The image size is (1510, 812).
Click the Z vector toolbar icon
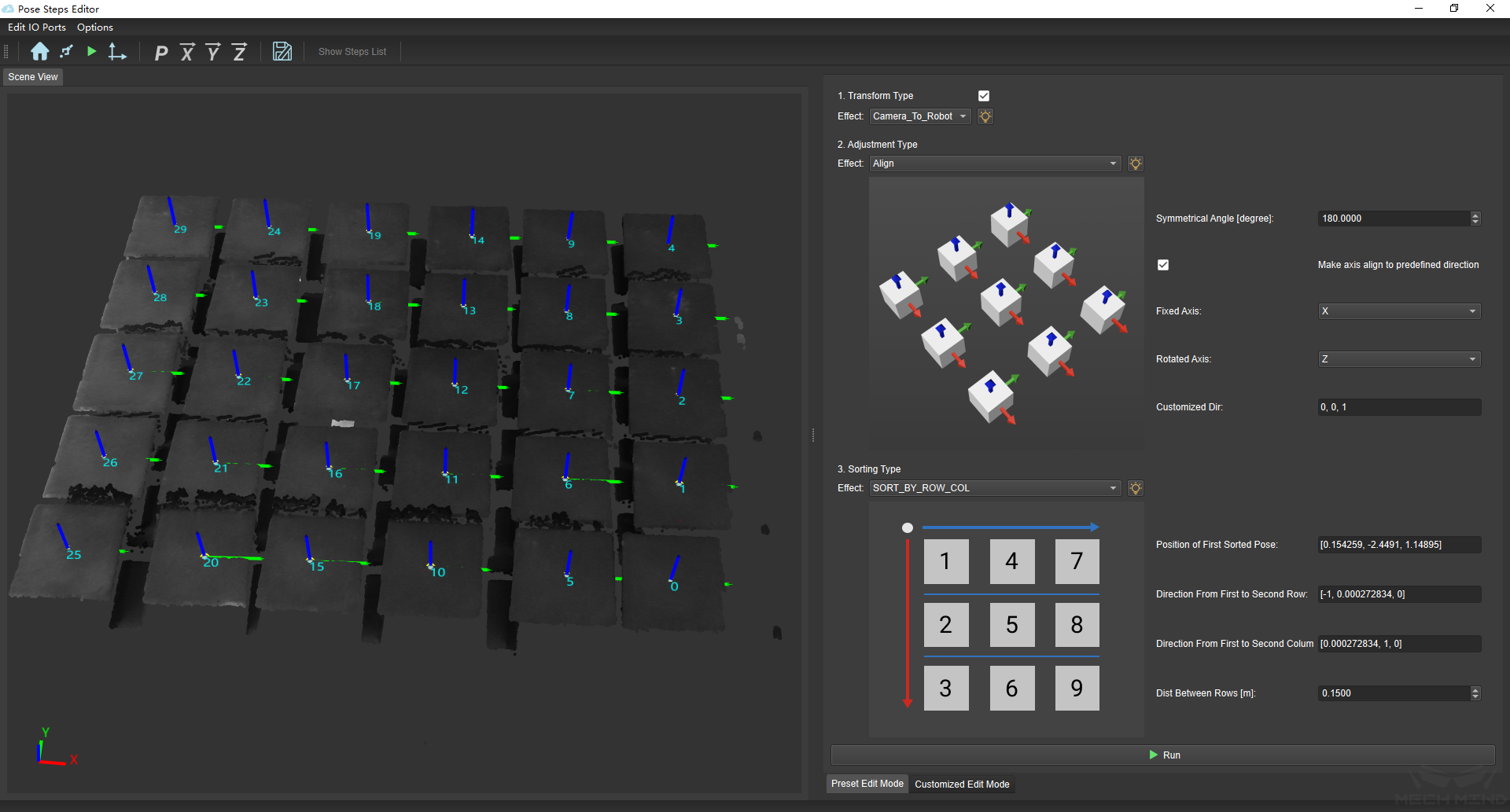point(239,53)
